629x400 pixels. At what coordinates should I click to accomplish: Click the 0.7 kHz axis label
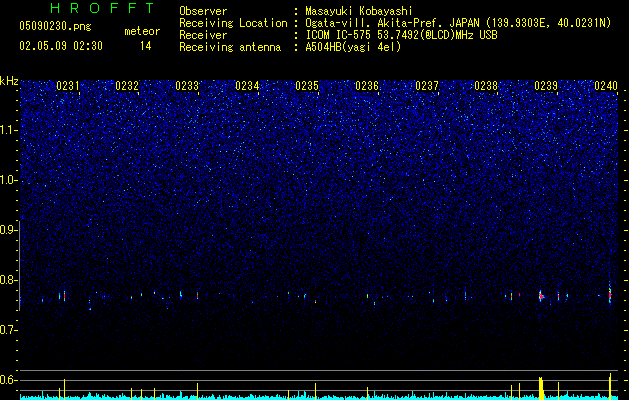[8, 330]
